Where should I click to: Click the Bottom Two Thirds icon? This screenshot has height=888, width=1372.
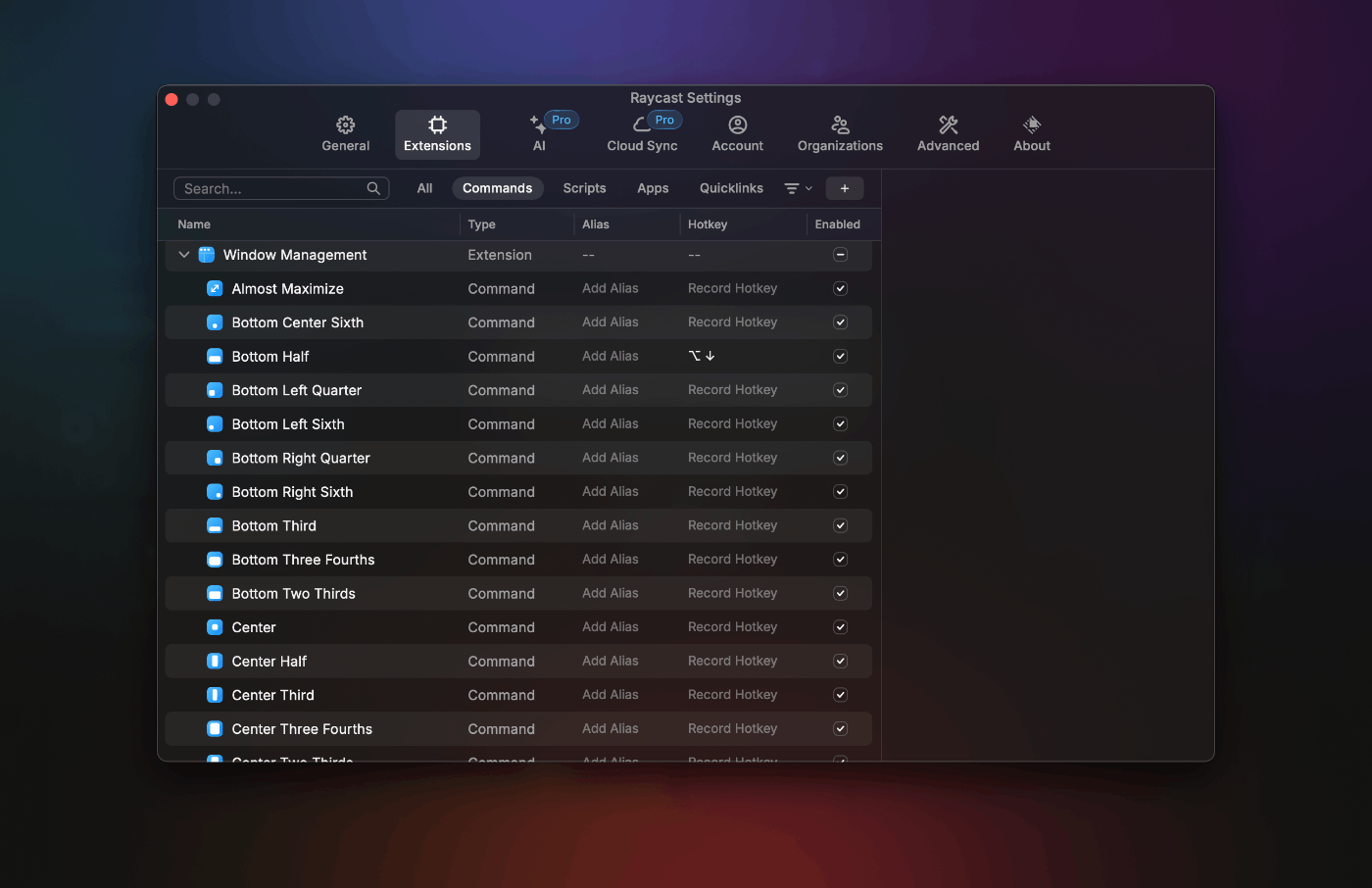point(215,594)
